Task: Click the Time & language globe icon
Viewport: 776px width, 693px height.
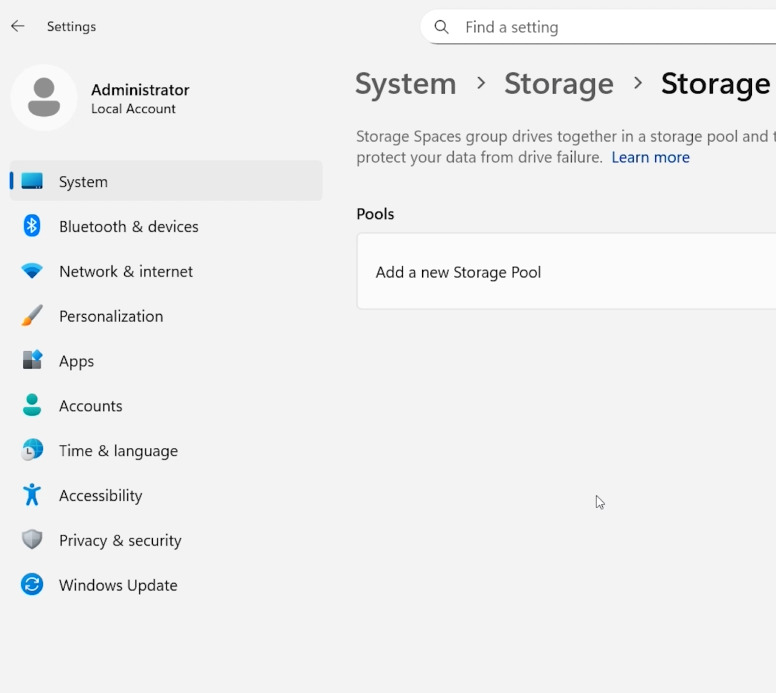Action: pyautogui.click(x=32, y=449)
